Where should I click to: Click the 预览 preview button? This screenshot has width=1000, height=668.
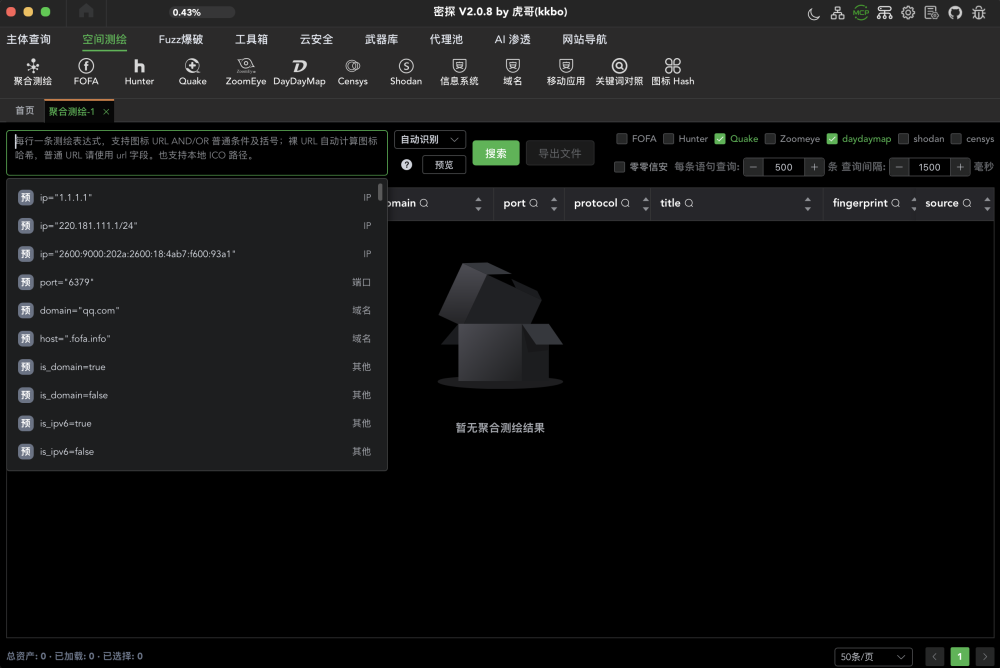click(x=444, y=165)
